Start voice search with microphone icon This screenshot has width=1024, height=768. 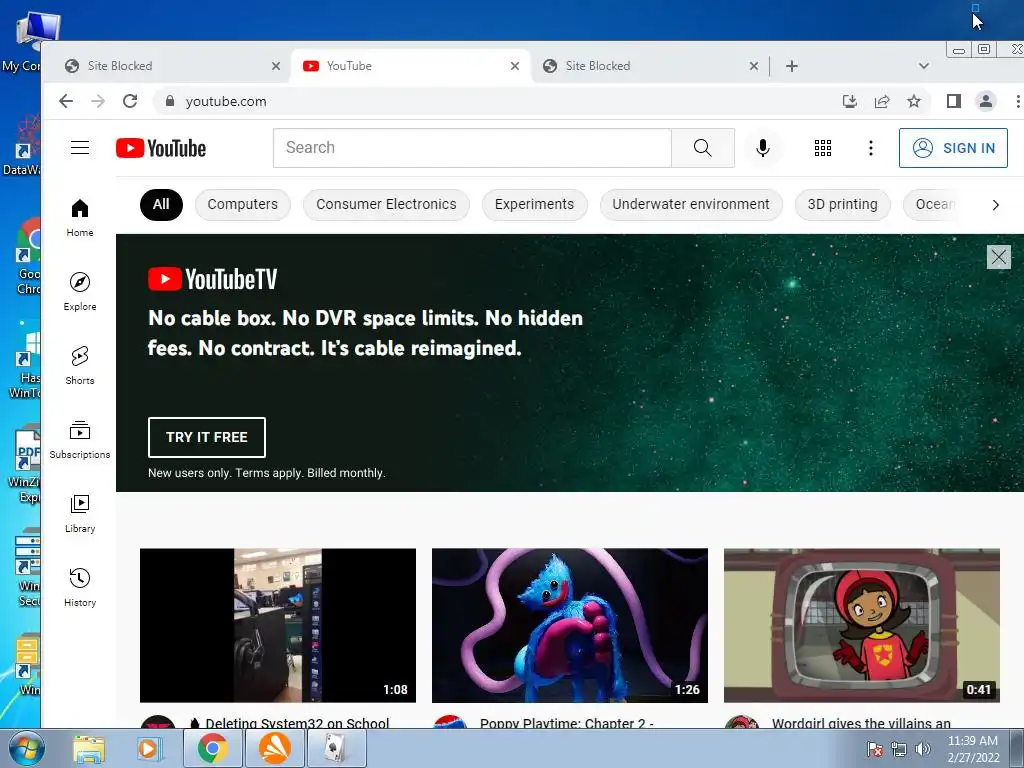click(x=762, y=148)
